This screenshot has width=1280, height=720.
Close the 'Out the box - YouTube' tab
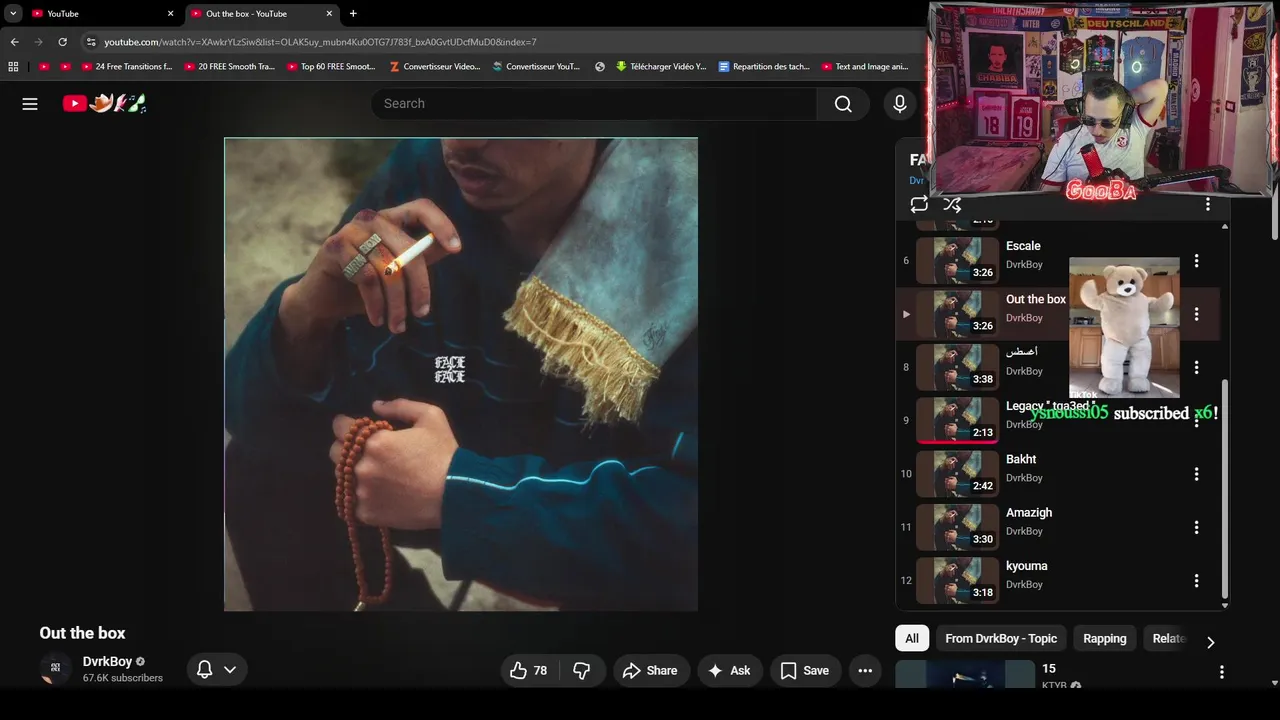(x=329, y=14)
